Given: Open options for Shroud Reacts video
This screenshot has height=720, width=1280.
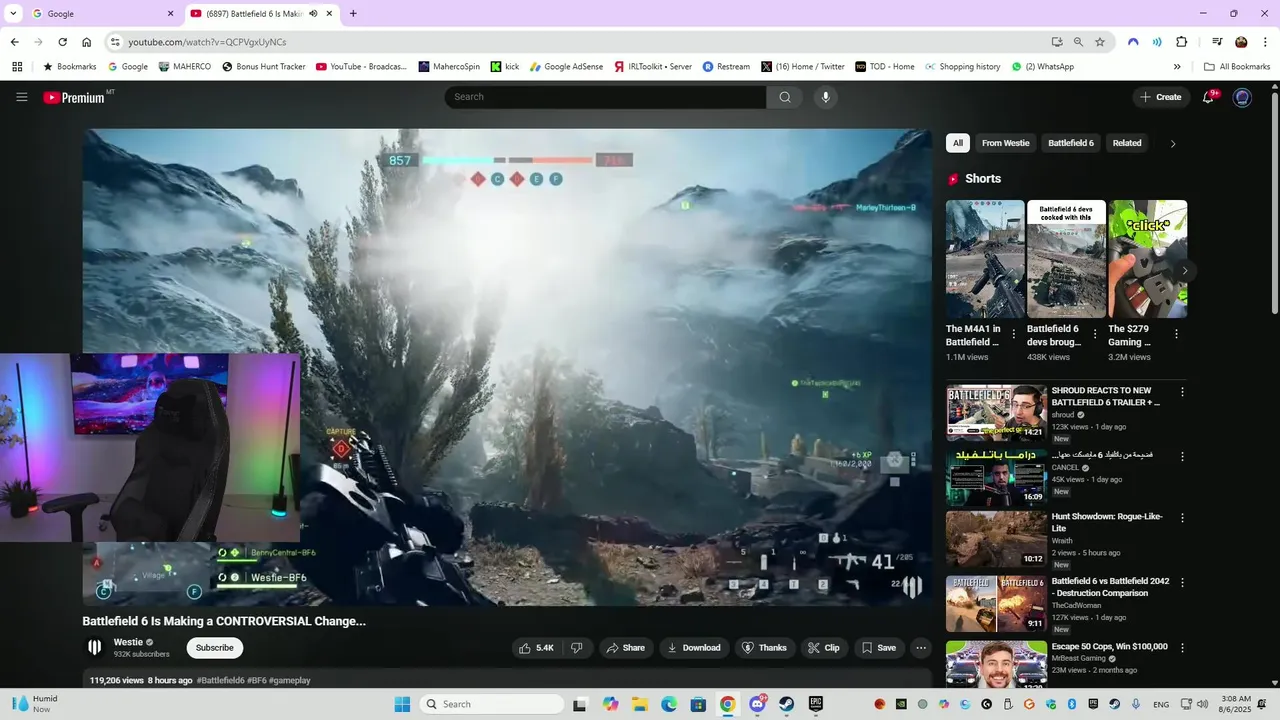Looking at the screenshot, I should (1182, 392).
